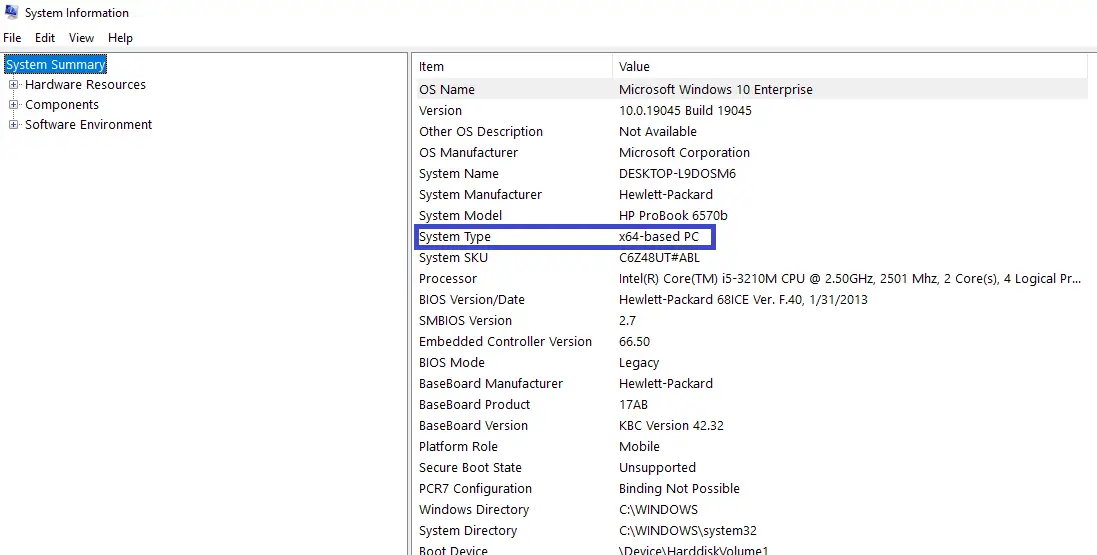
Task: Select the BaseBoard Version row label
Action: coord(473,426)
